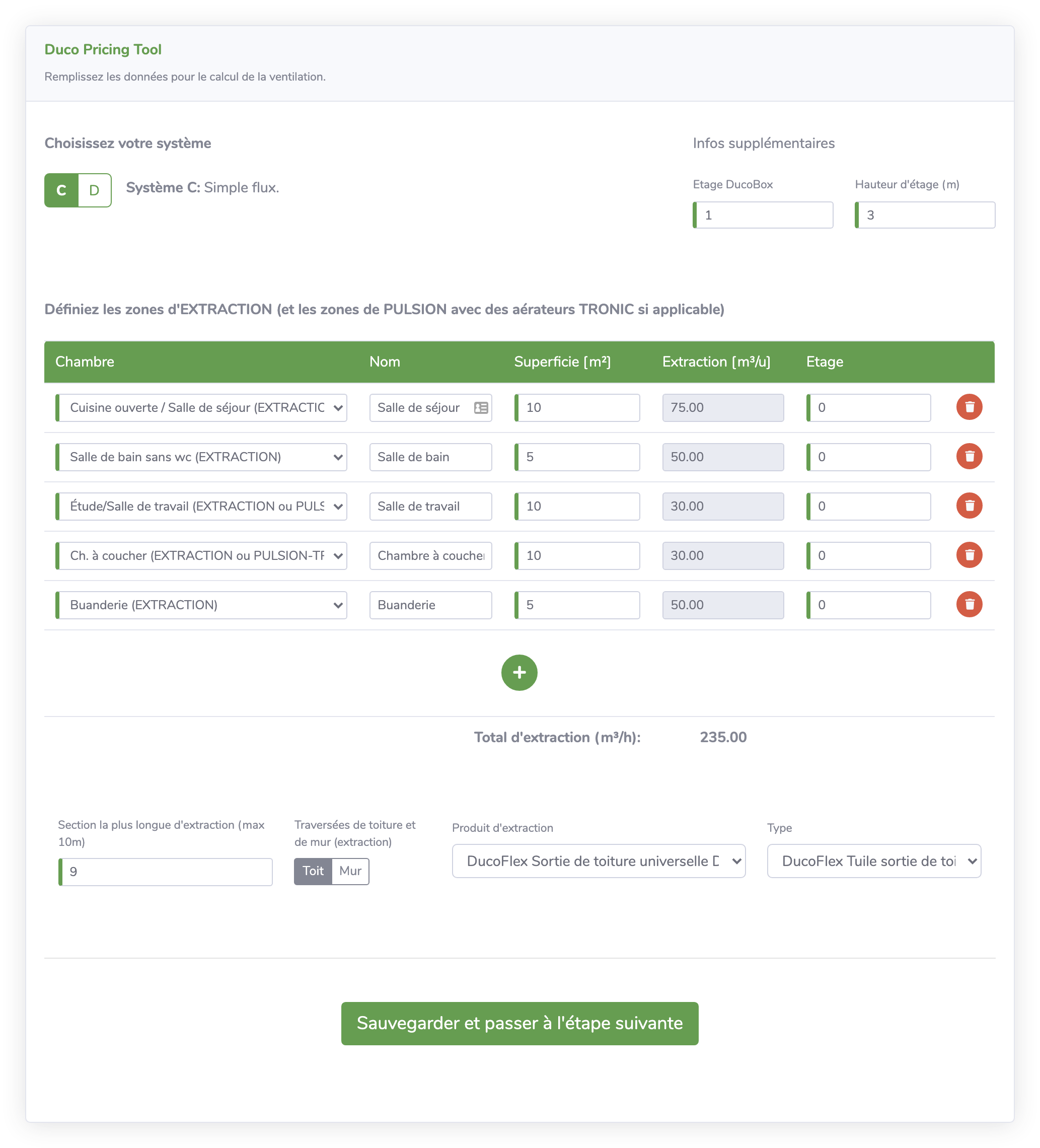This screenshot has width=1040, height=1148.
Task: Edit Etage DucoBox field
Action: tap(763, 216)
